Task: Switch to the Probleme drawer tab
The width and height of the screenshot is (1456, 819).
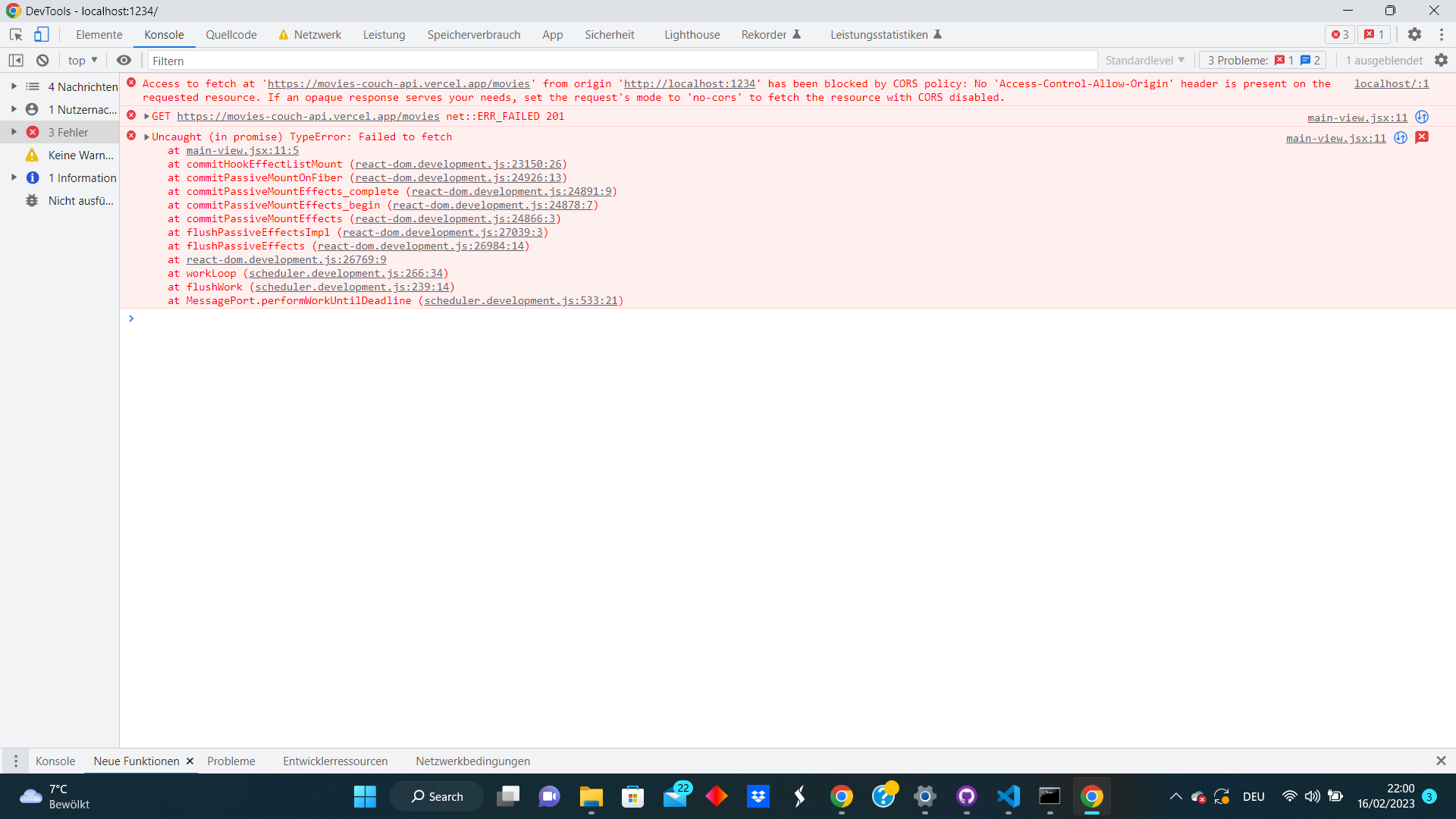Action: [231, 761]
